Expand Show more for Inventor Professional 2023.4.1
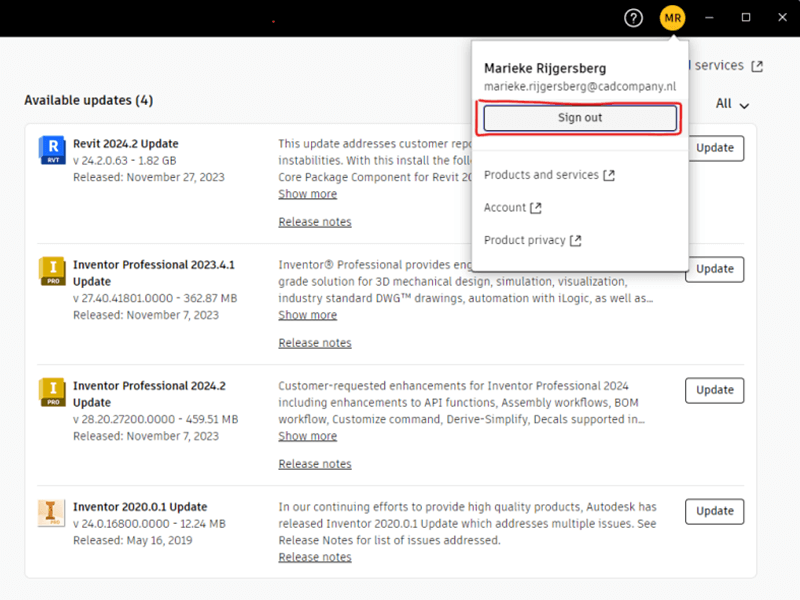800x600 pixels. coord(307,315)
